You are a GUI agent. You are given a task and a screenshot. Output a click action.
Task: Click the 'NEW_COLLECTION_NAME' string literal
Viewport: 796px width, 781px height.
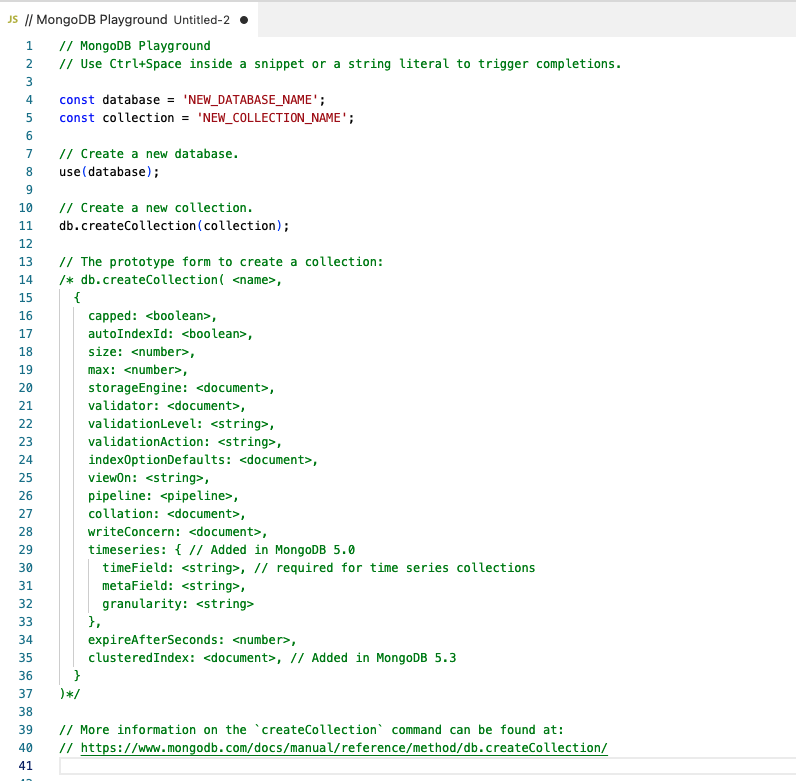pos(275,118)
